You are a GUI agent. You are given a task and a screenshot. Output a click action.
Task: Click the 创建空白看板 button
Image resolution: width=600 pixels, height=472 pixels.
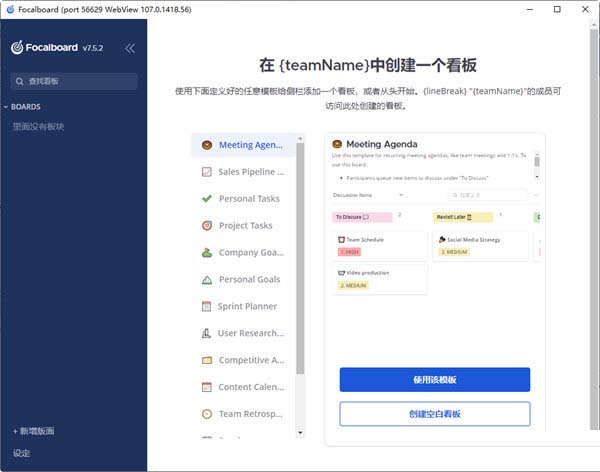[434, 414]
